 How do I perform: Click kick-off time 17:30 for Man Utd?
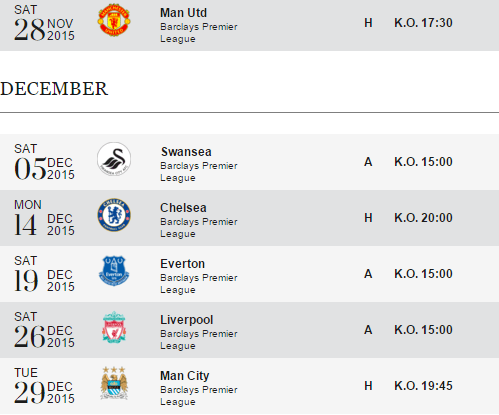coord(423,23)
